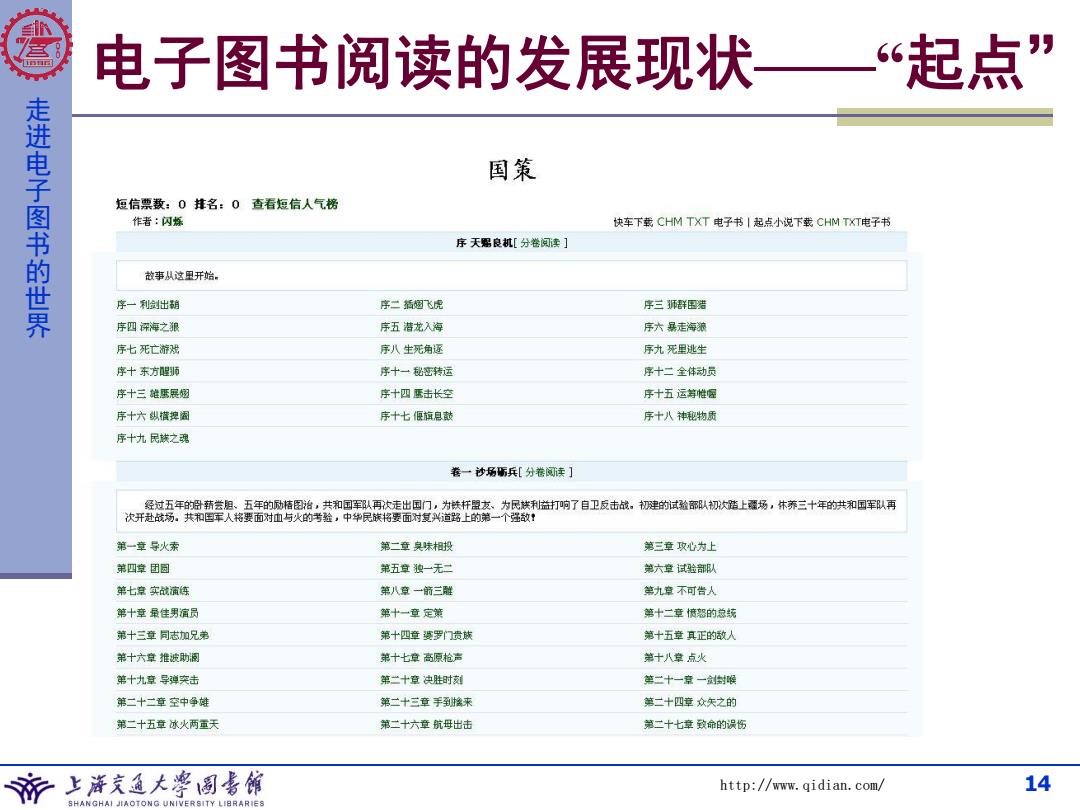
Task: Open chapter 第十一章 定策
Action: [411, 613]
